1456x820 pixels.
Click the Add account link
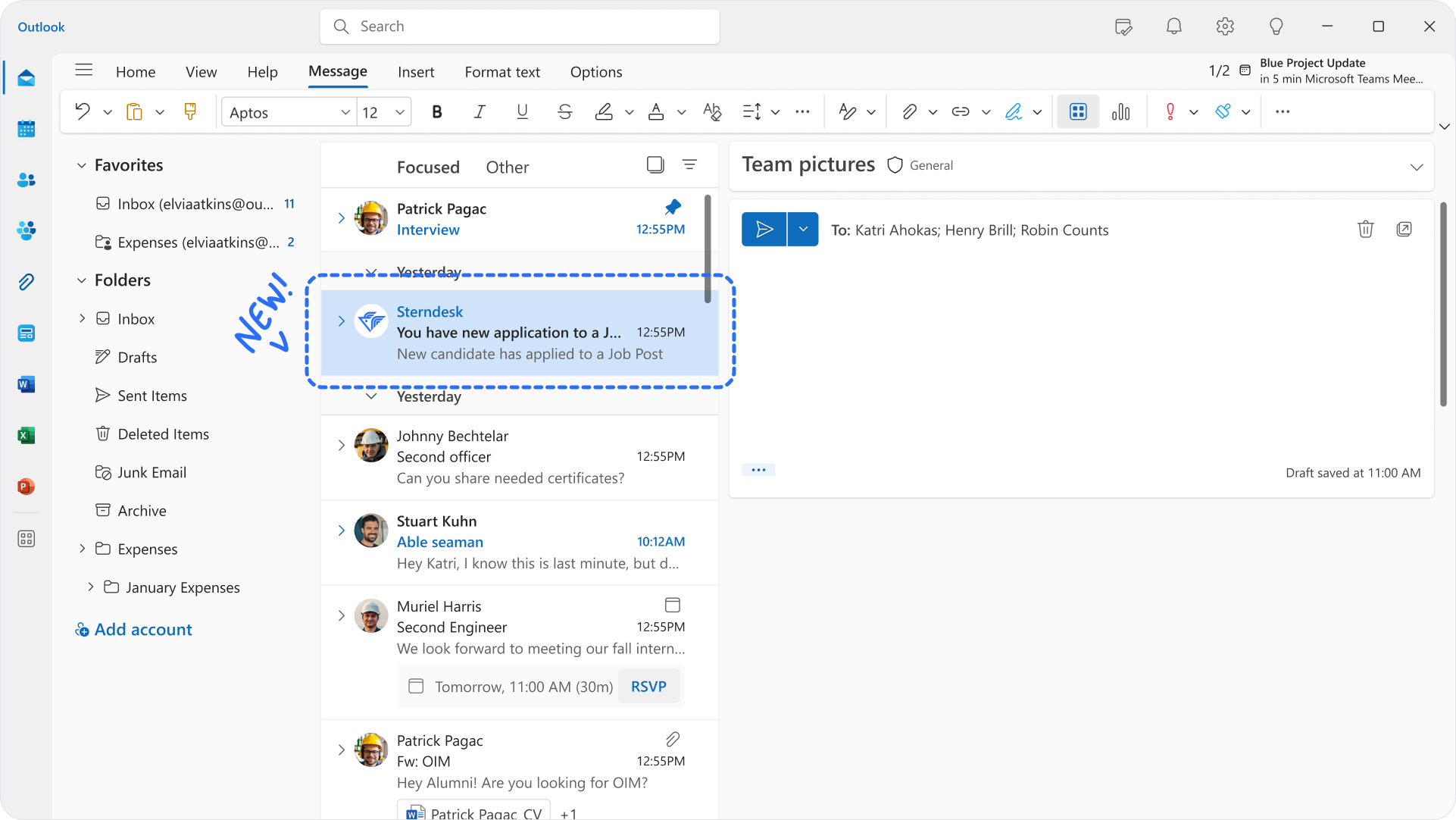point(142,629)
